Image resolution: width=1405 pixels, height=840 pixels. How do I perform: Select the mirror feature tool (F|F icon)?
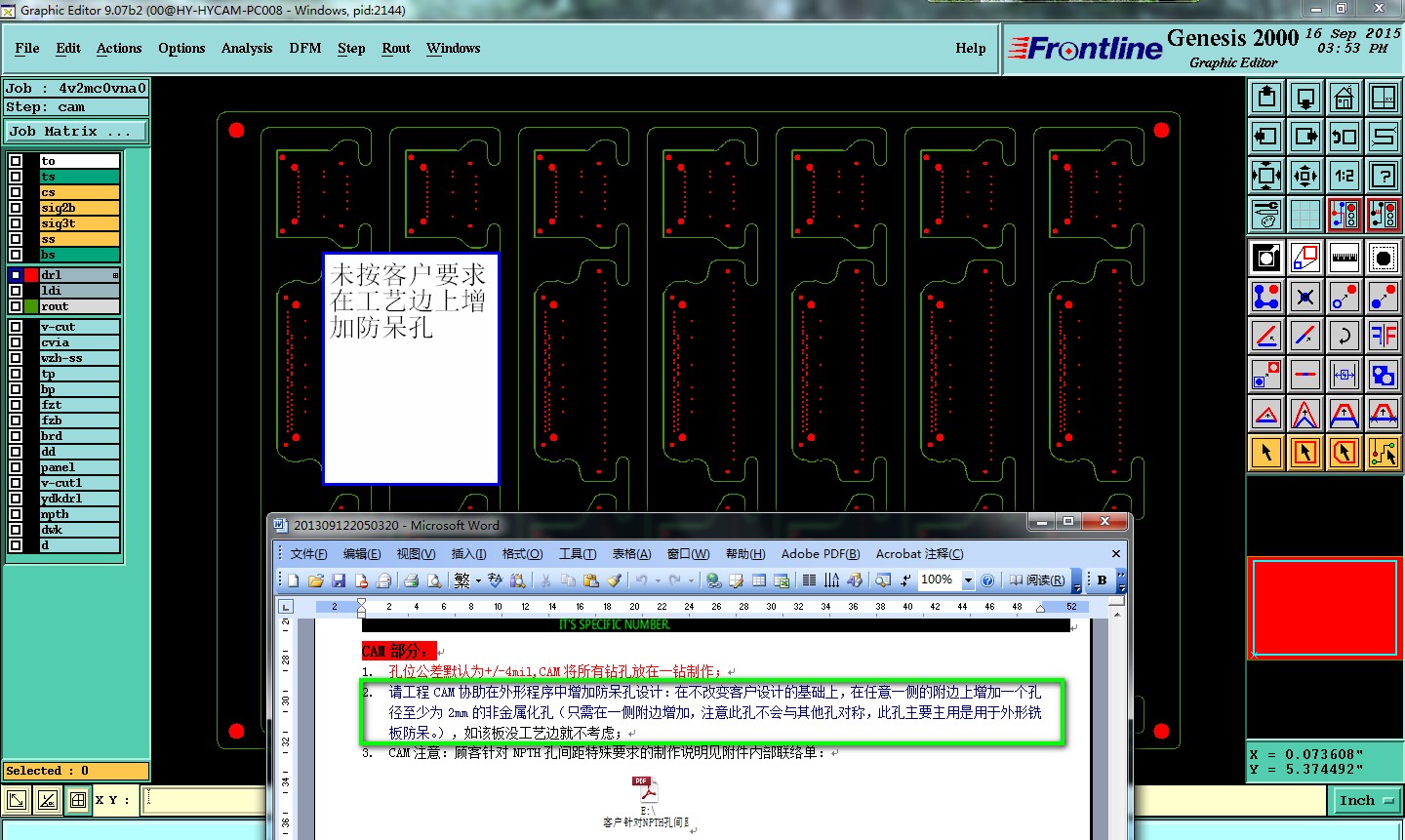click(x=1384, y=336)
